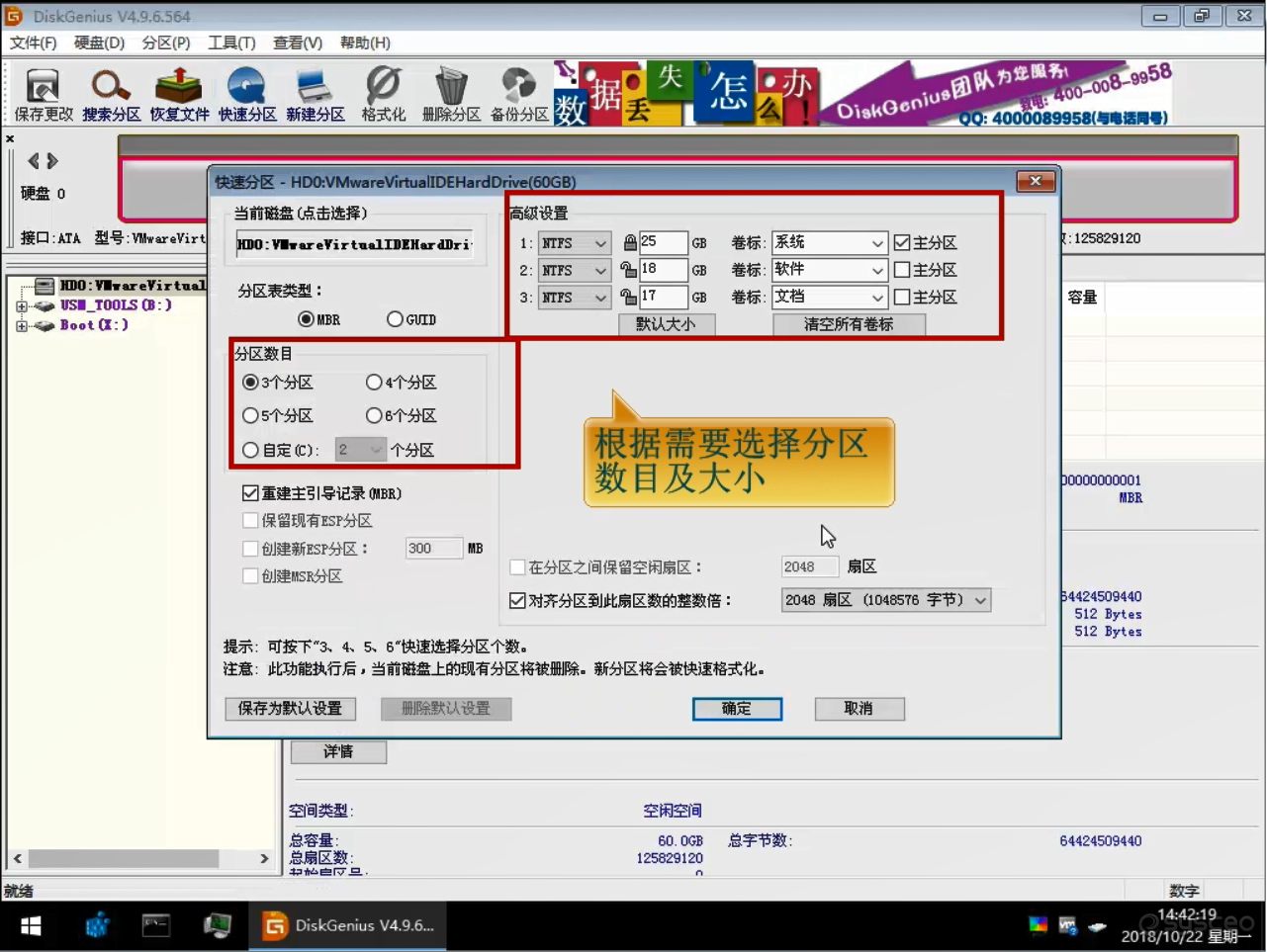Image resolution: width=1267 pixels, height=952 pixels.
Task: Select the 新建分区 new partition icon
Action: 316,94
